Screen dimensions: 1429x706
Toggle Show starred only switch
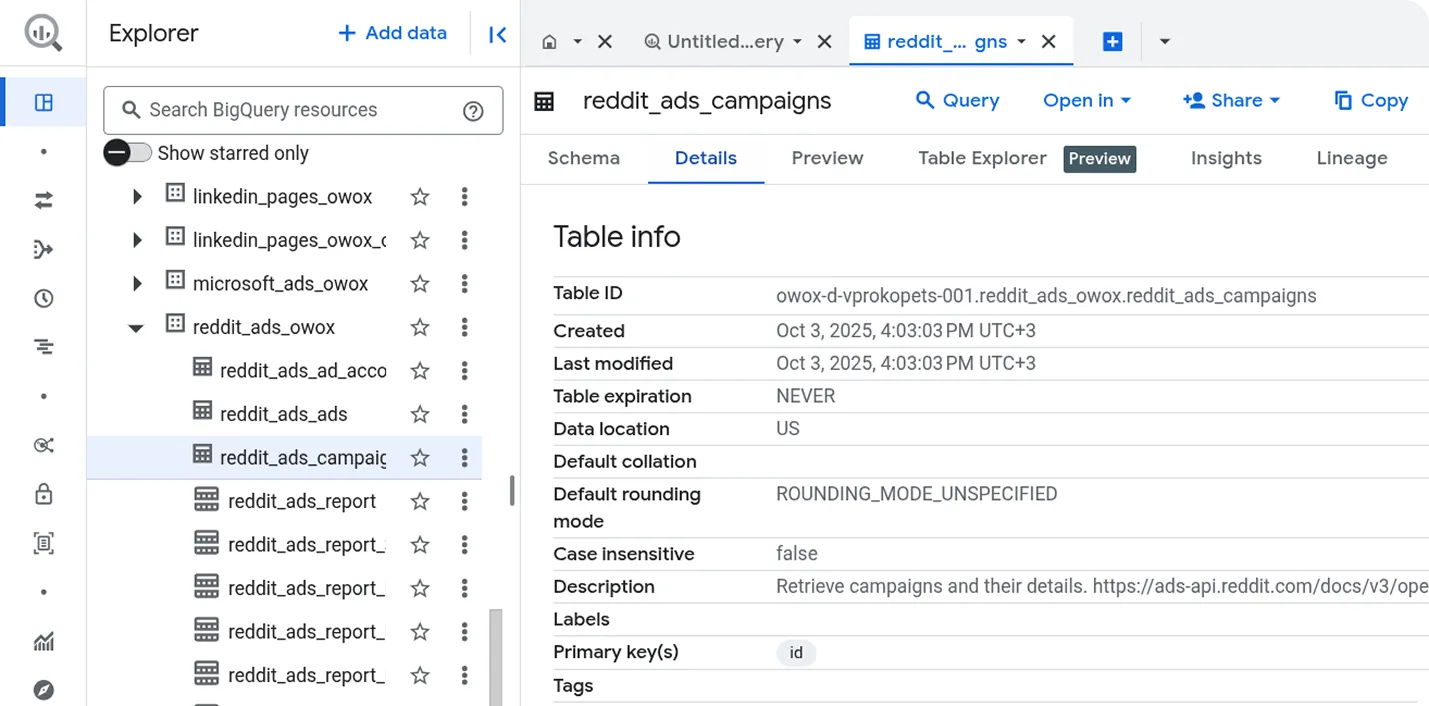tap(128, 153)
